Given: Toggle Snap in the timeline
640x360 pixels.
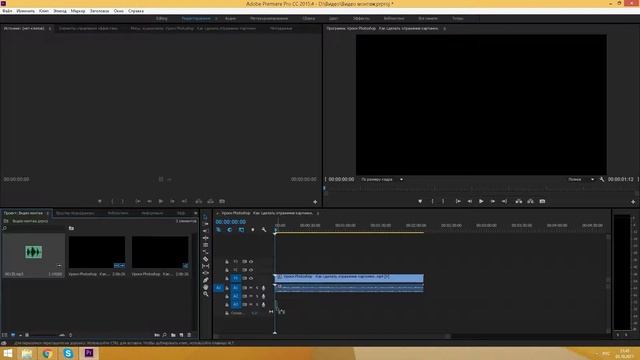Looking at the screenshot, I should click(x=230, y=230).
